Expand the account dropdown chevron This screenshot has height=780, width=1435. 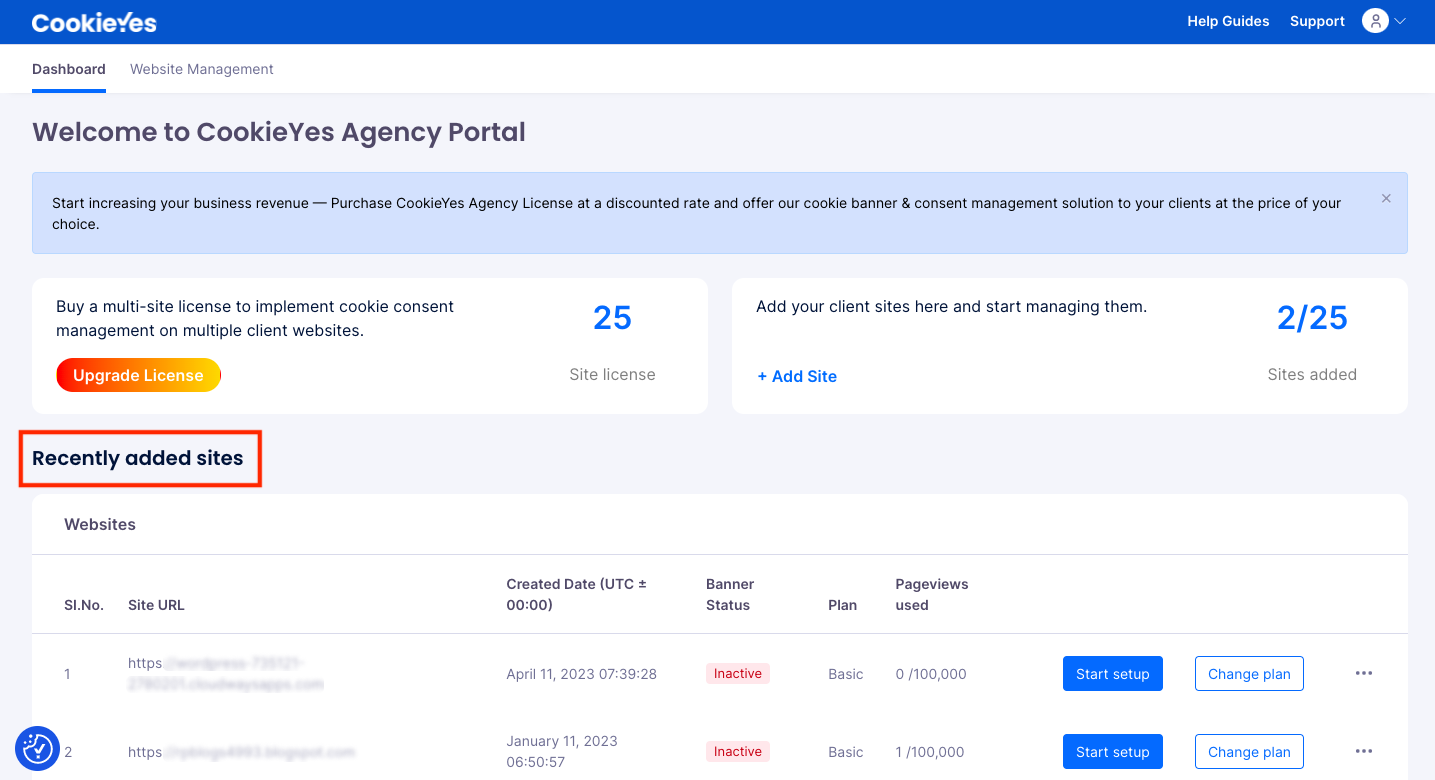pos(1400,21)
